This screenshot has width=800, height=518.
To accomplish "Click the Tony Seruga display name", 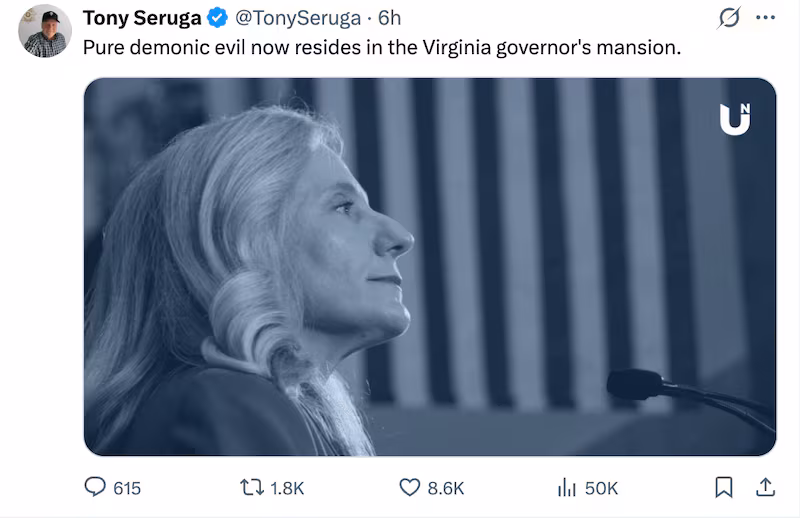I will (x=141, y=19).
